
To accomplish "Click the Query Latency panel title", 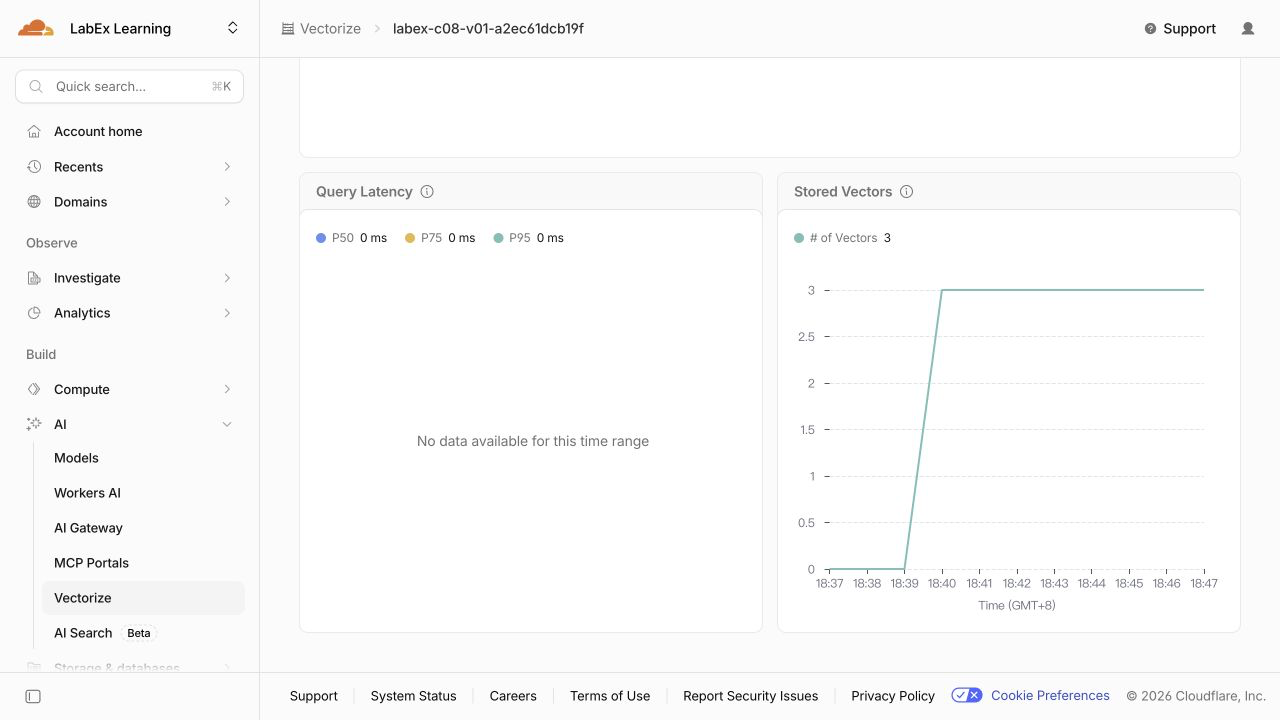I will pyautogui.click(x=364, y=192).
